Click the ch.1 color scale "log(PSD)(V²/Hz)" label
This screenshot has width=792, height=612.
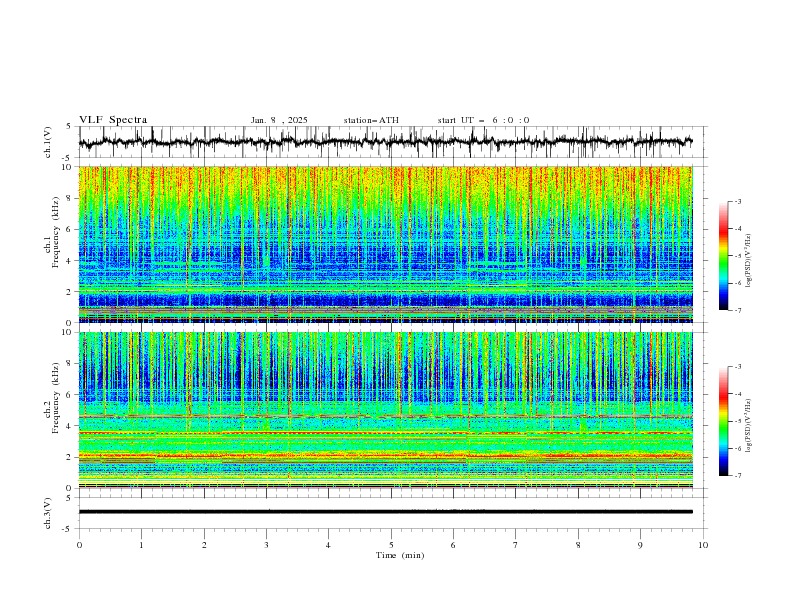click(x=749, y=261)
